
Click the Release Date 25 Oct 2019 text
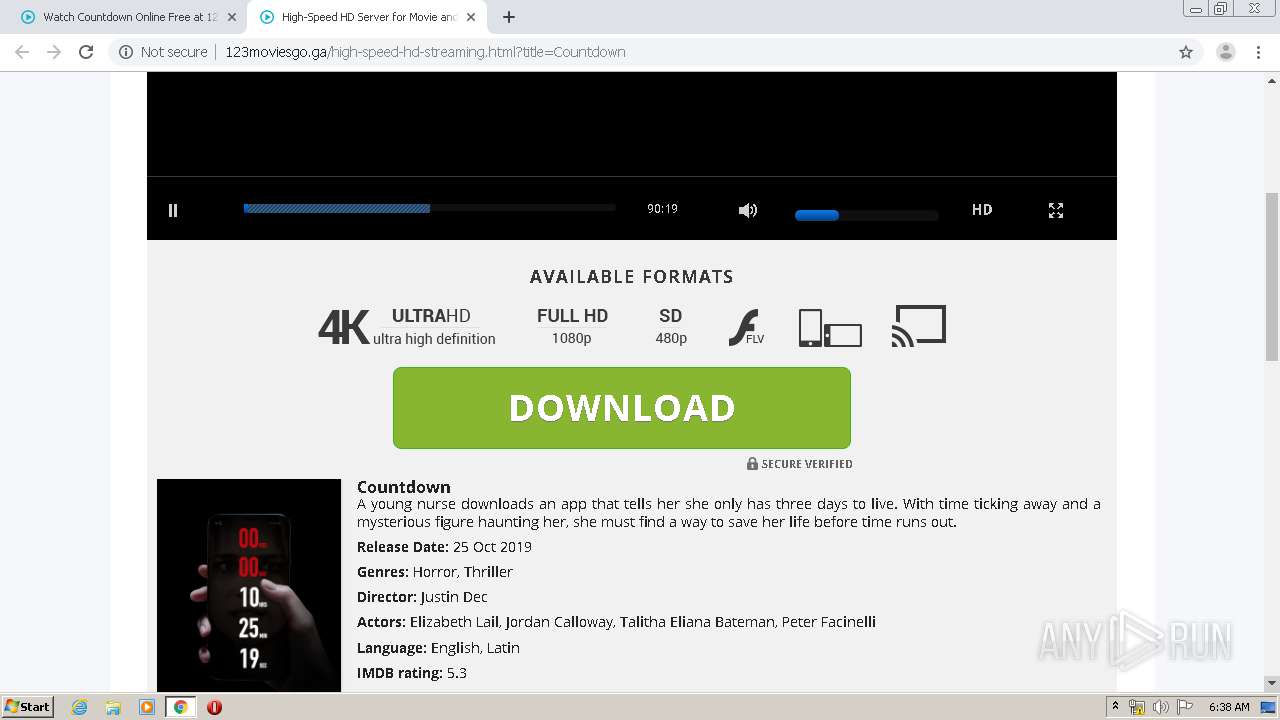(444, 547)
